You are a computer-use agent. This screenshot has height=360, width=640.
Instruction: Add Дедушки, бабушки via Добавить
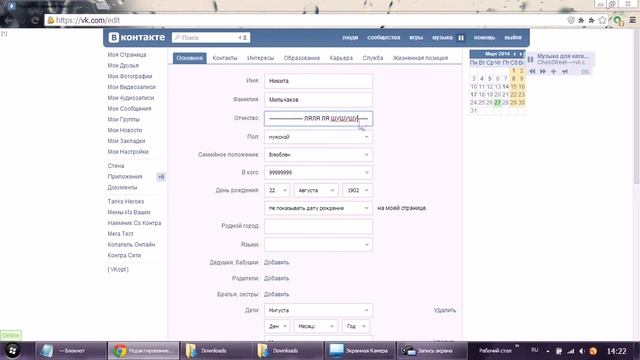[276, 262]
